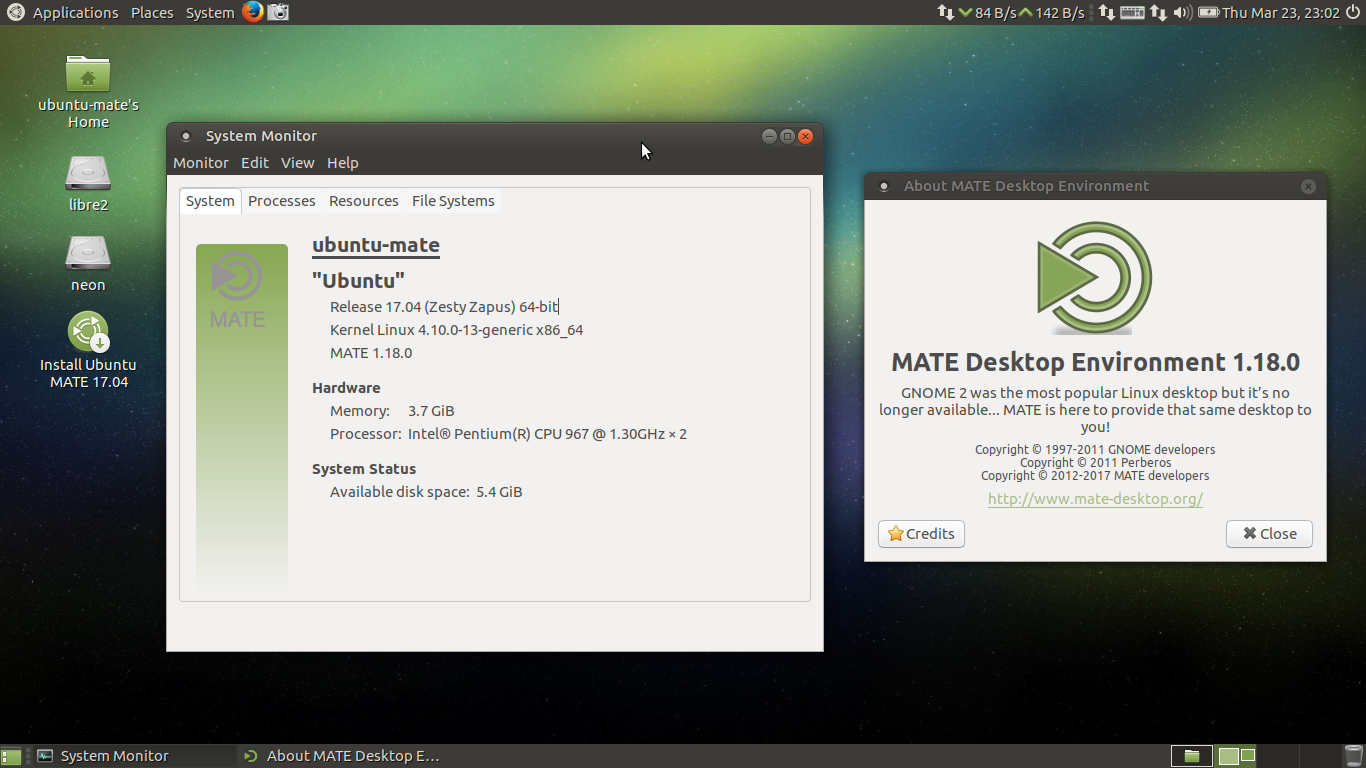The width and height of the screenshot is (1366, 768).
Task: Select the libre2 drive icon
Action: tap(88, 183)
